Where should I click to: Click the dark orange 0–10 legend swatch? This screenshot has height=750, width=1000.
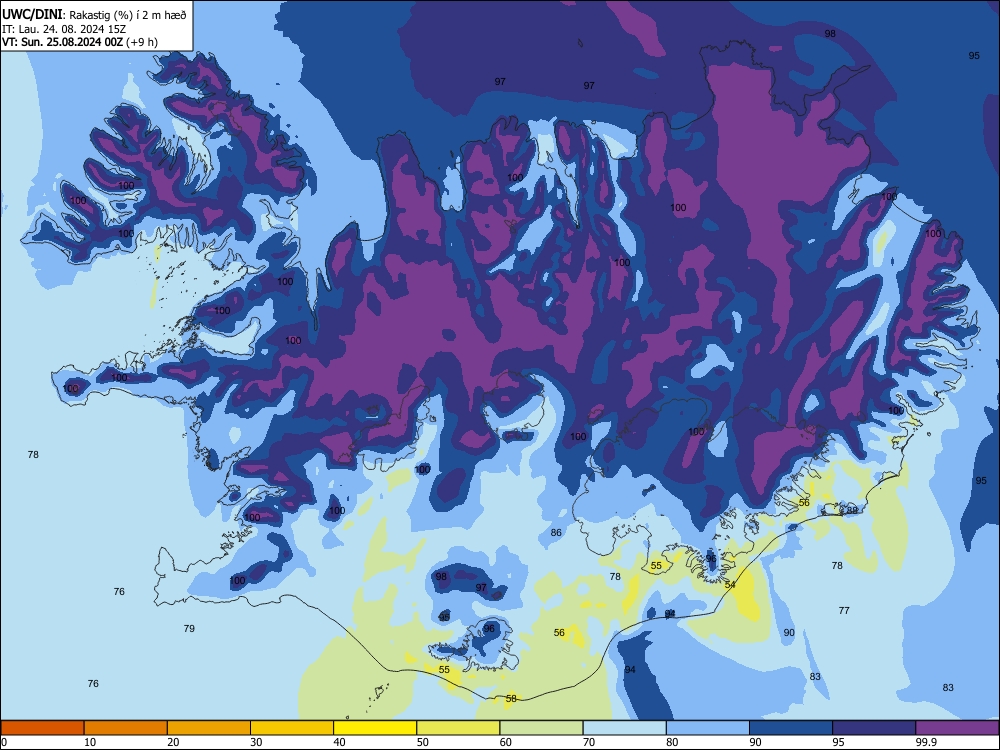pos(42,728)
